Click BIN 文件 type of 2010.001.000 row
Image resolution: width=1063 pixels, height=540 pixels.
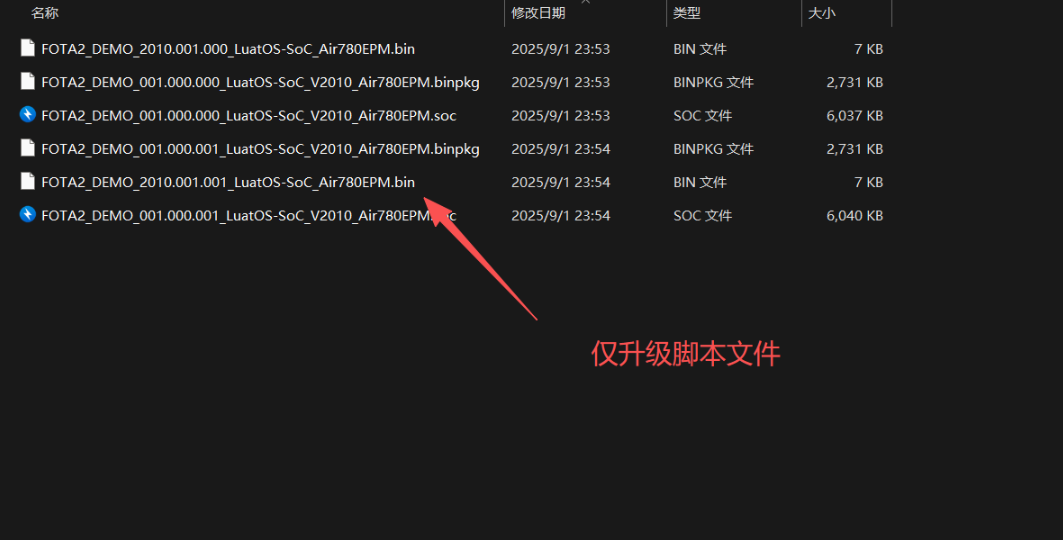700,49
